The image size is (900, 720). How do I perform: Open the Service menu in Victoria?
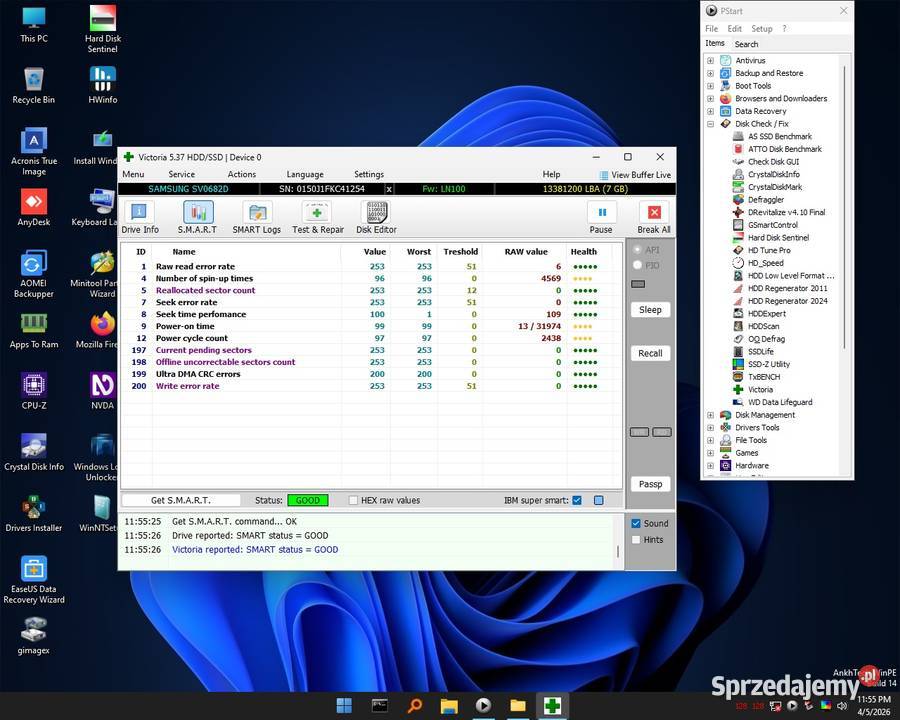pos(181,174)
